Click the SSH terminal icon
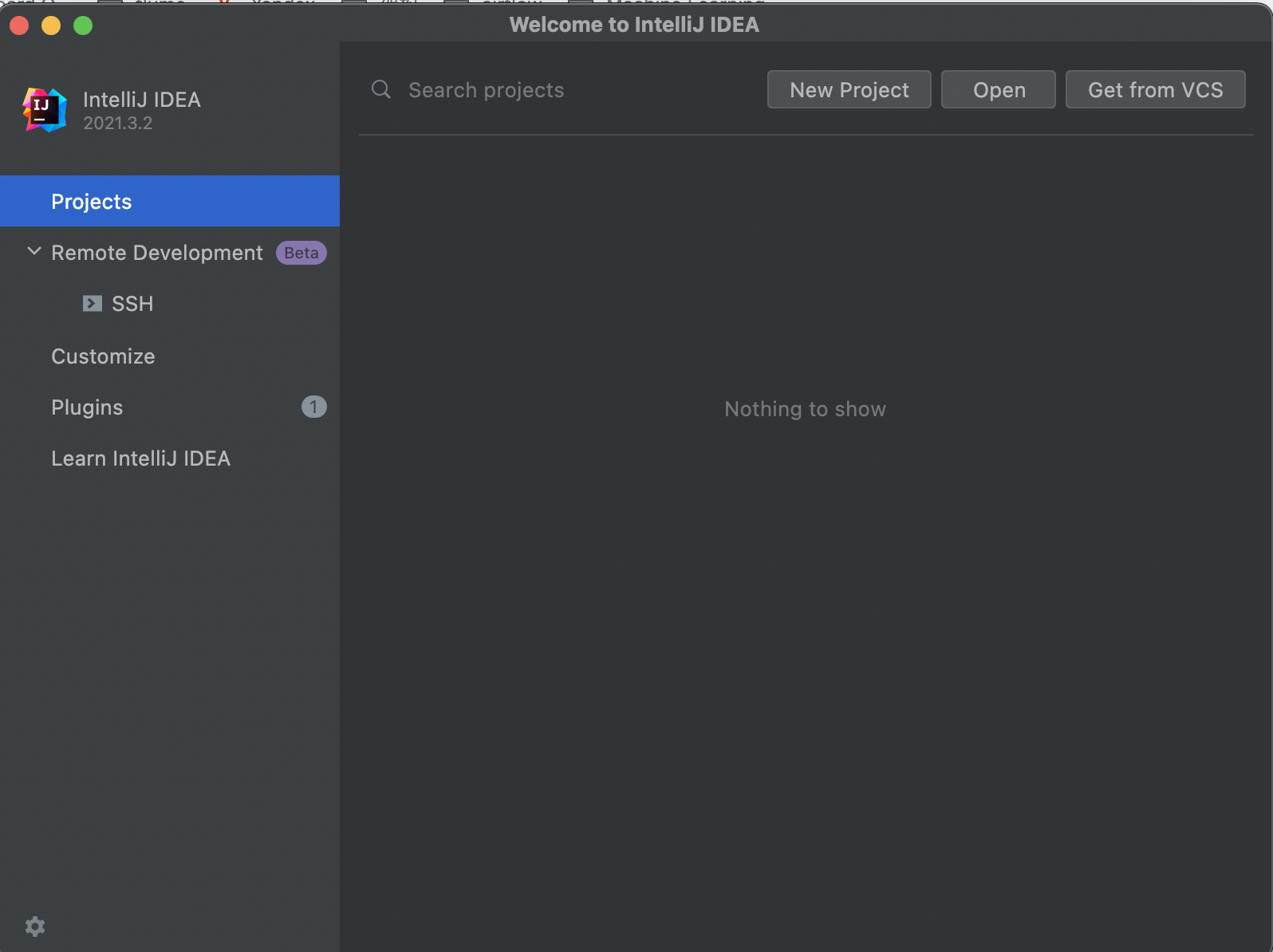1273x952 pixels. [93, 304]
